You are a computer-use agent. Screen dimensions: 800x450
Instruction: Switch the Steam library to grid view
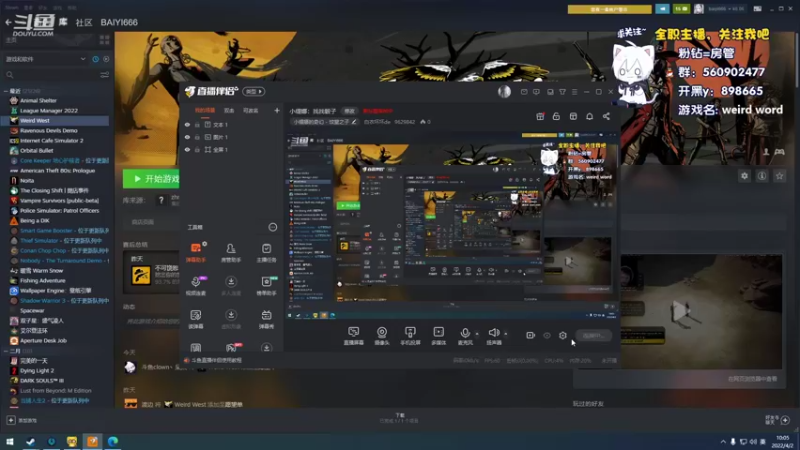click(x=105, y=40)
